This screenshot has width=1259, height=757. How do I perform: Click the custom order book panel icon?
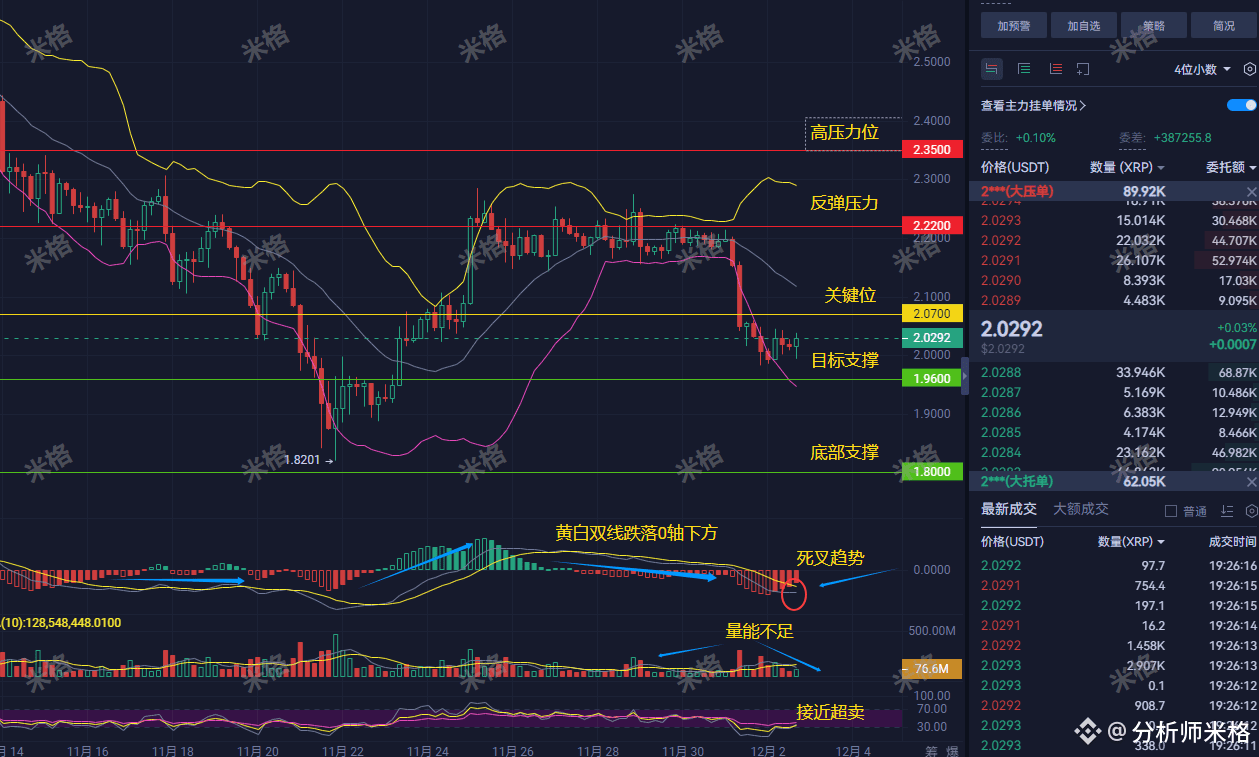[1082, 69]
